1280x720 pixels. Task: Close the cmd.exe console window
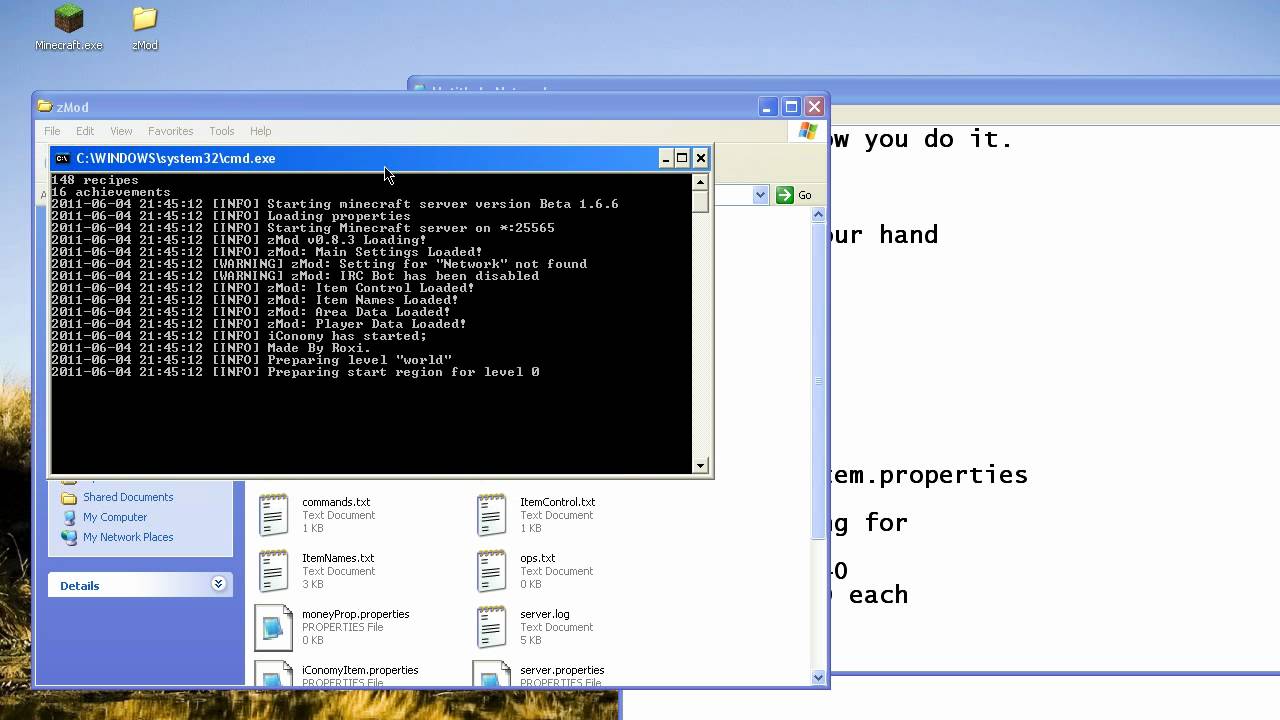tap(701, 158)
